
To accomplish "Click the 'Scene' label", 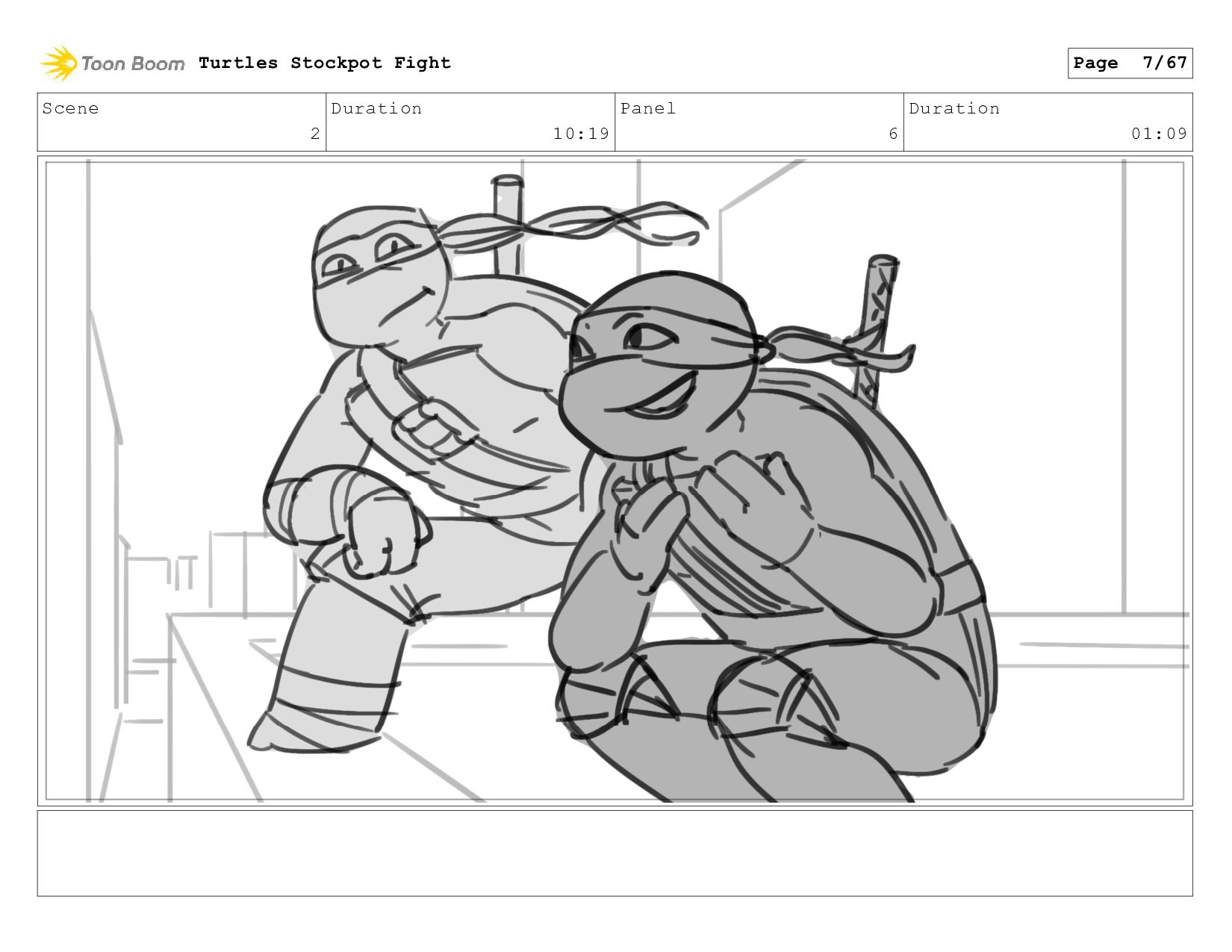I will click(x=70, y=108).
